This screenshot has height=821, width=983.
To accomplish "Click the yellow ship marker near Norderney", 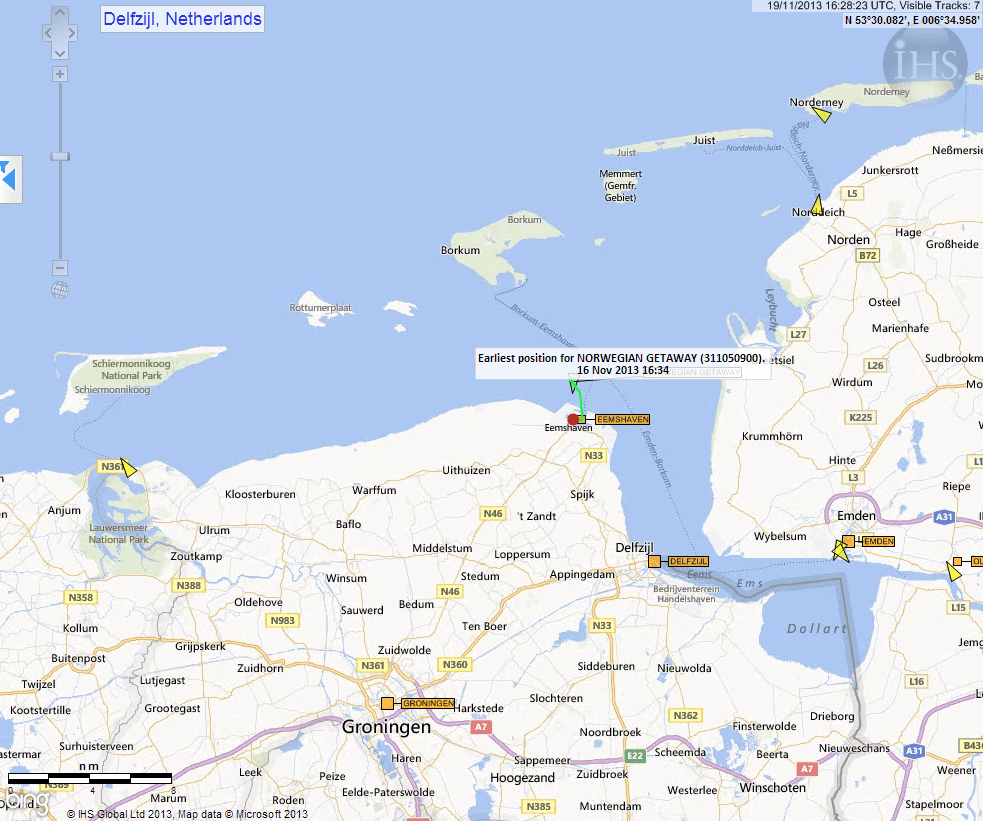I will (x=822, y=115).
